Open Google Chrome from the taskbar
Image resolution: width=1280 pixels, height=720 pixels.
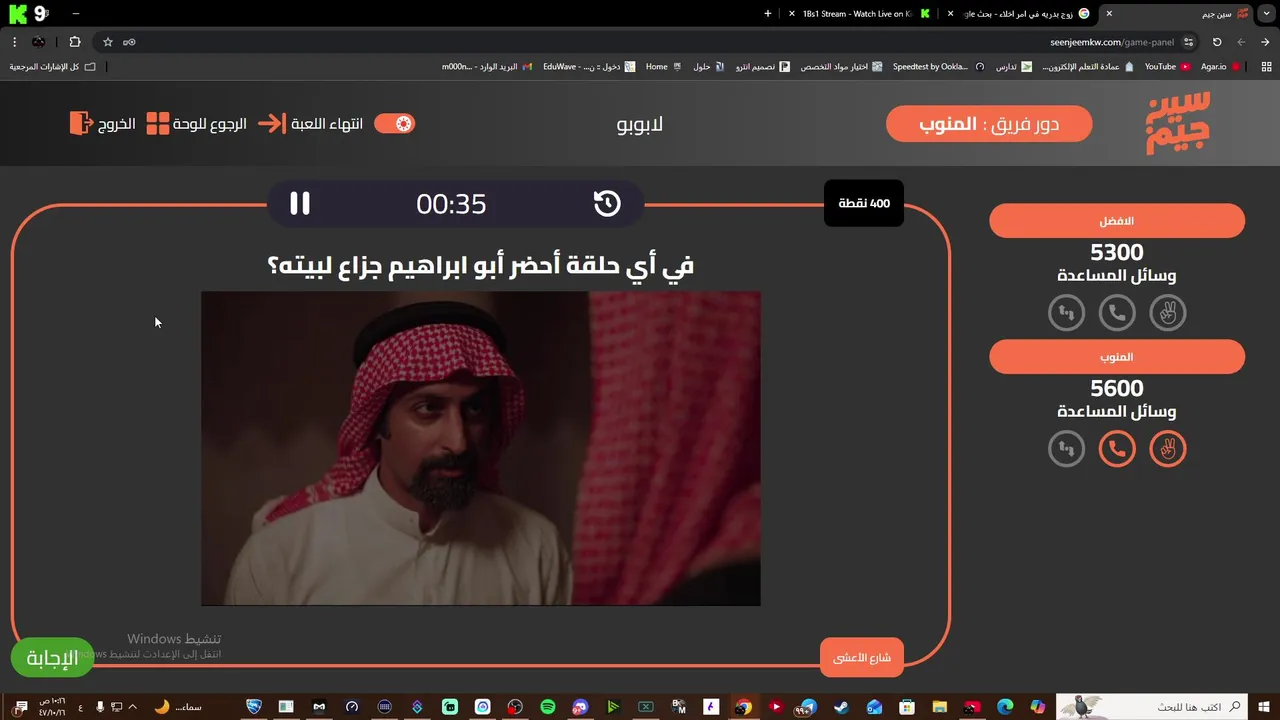click(x=743, y=707)
